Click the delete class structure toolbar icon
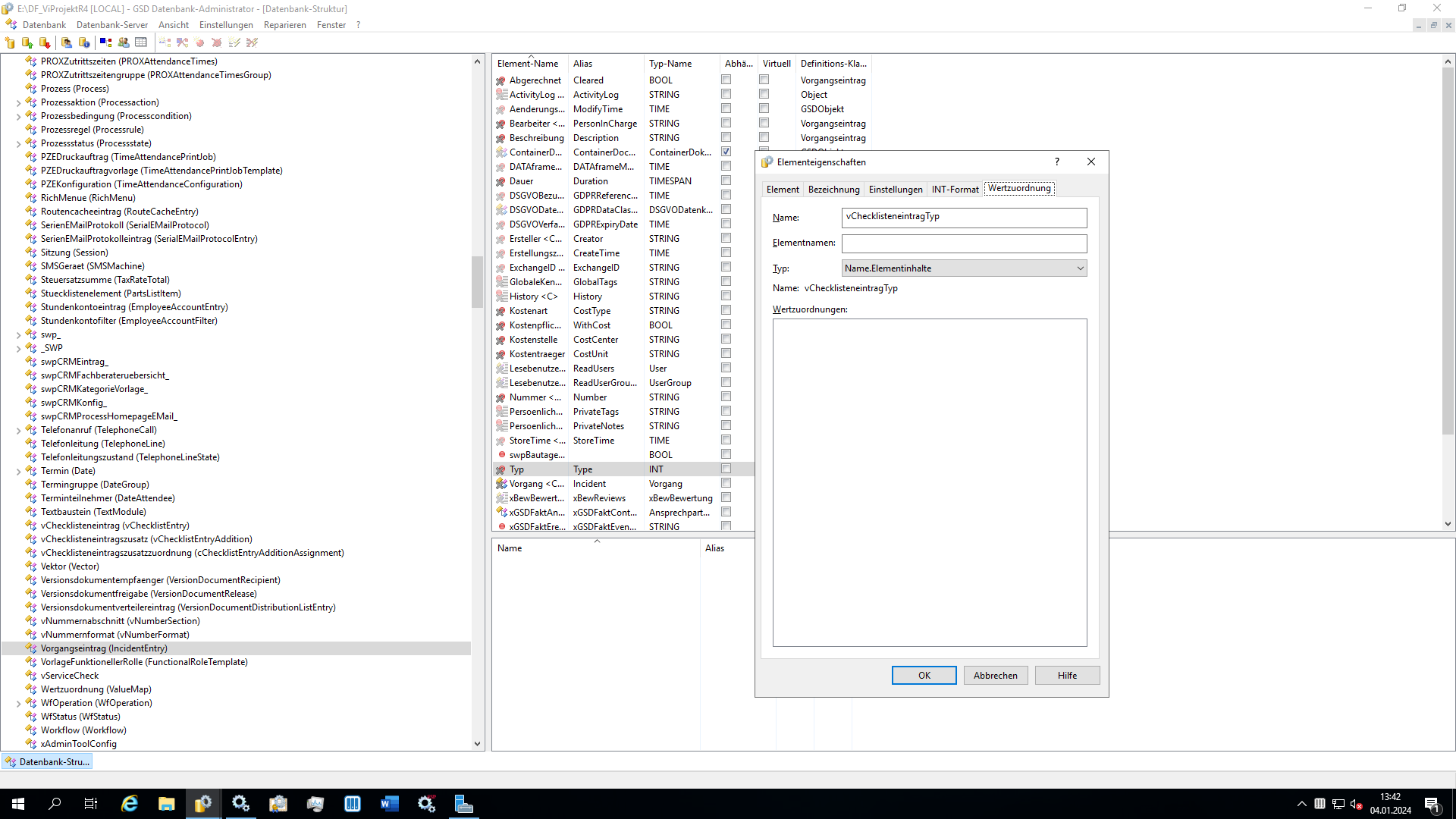Image resolution: width=1456 pixels, height=819 pixels. pyautogui.click(x=182, y=42)
